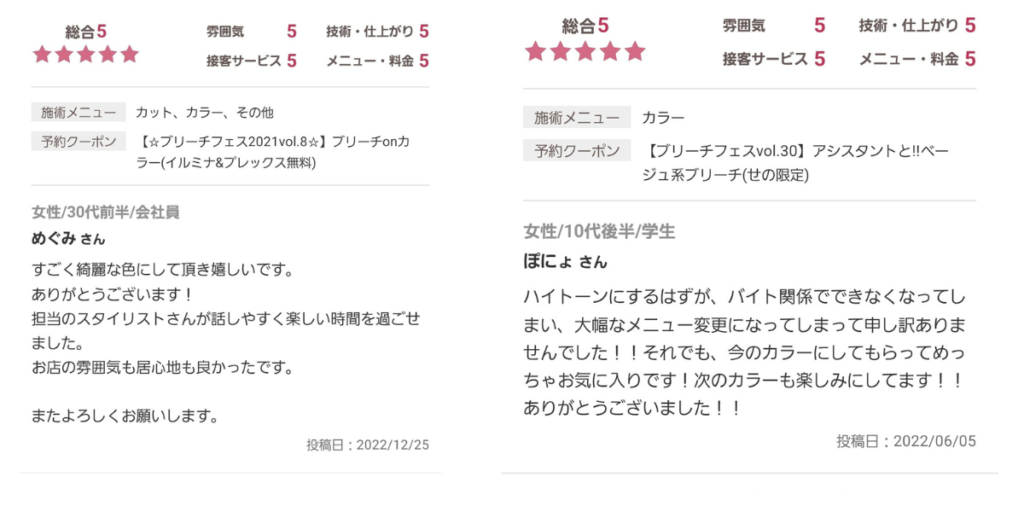The image size is (1024, 512).
Task: Click 総合5 score in right review
Action: tap(585, 26)
